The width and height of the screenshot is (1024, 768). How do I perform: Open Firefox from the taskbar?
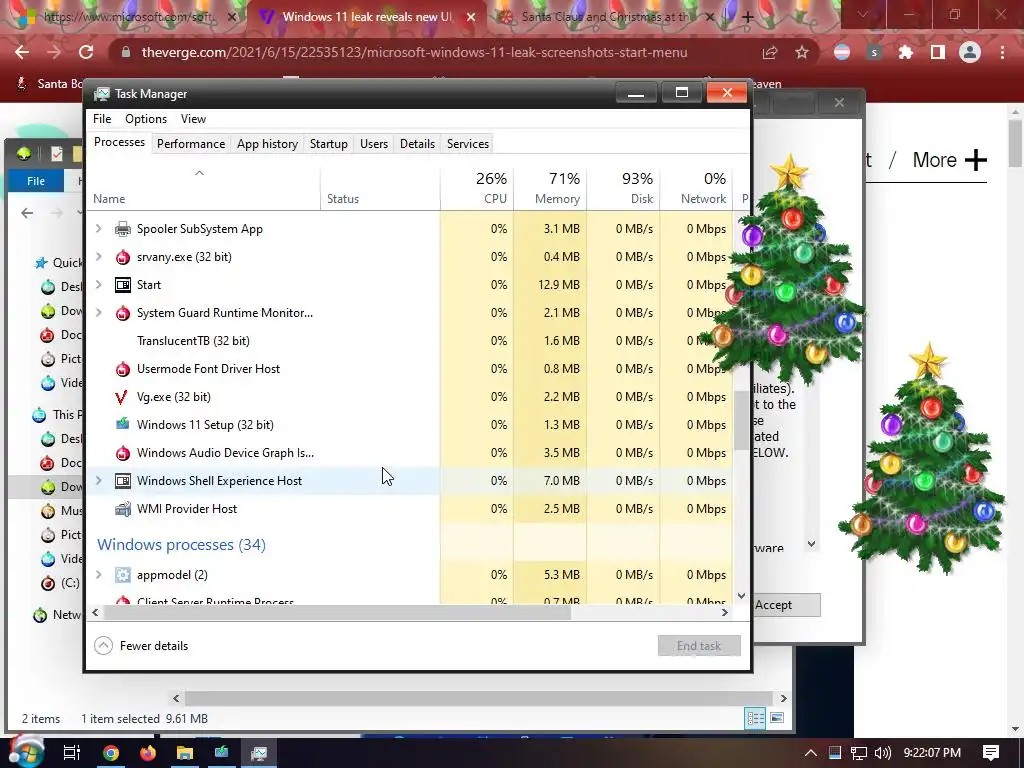pyautogui.click(x=148, y=753)
